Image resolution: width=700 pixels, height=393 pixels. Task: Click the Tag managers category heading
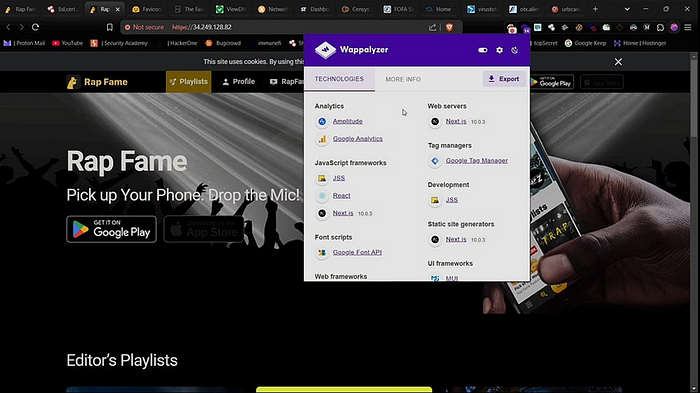click(x=450, y=145)
